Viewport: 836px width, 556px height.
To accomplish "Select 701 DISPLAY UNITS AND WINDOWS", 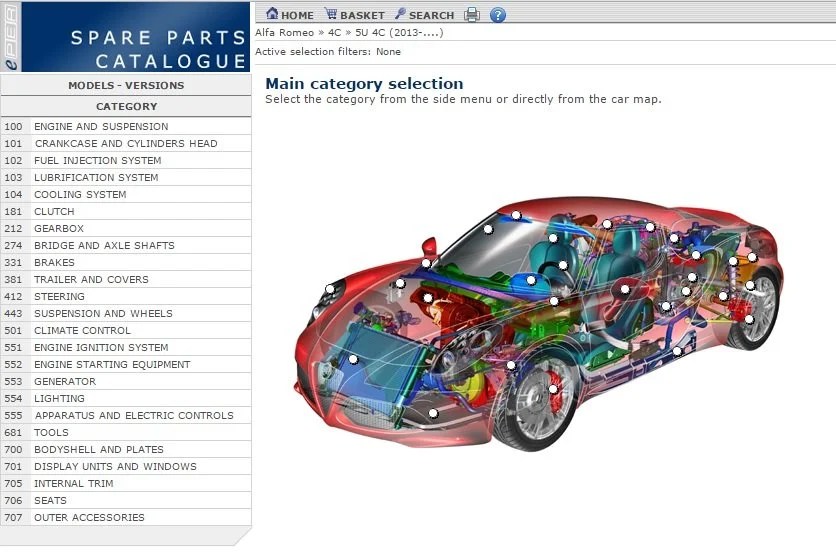I will pyautogui.click(x=126, y=467).
